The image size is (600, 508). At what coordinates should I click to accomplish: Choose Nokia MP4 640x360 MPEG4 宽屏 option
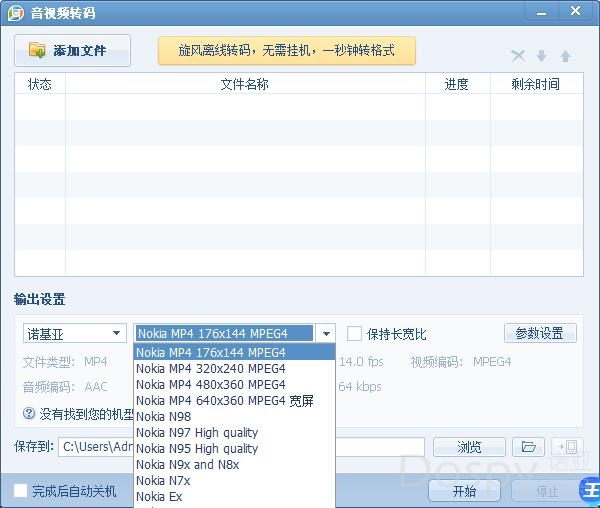point(234,401)
